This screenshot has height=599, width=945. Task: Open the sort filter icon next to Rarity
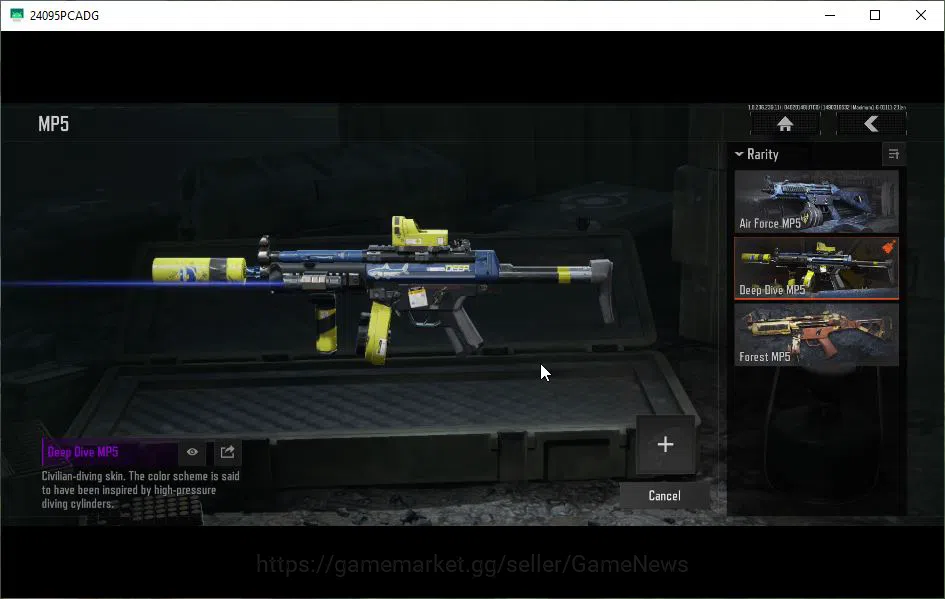894,154
